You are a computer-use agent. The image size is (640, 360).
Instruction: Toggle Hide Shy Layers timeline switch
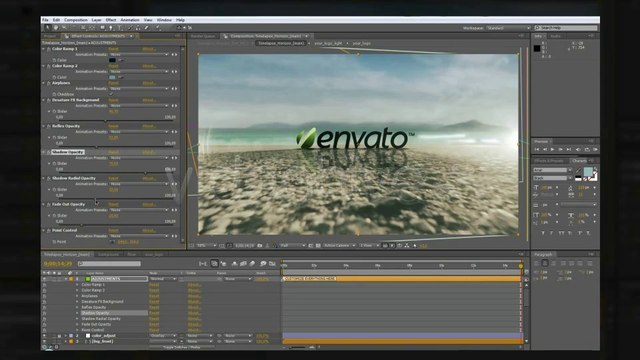[235, 264]
